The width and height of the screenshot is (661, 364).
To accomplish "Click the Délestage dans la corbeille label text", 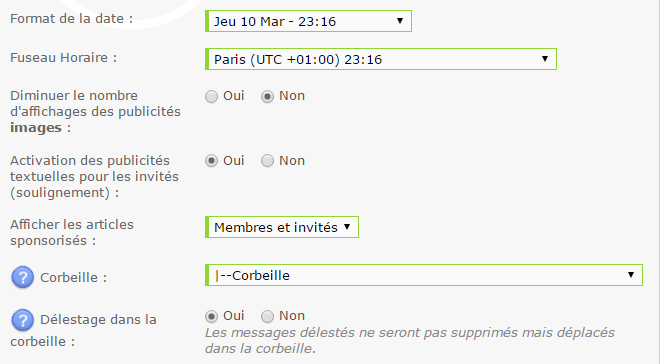I will click(x=83, y=330).
